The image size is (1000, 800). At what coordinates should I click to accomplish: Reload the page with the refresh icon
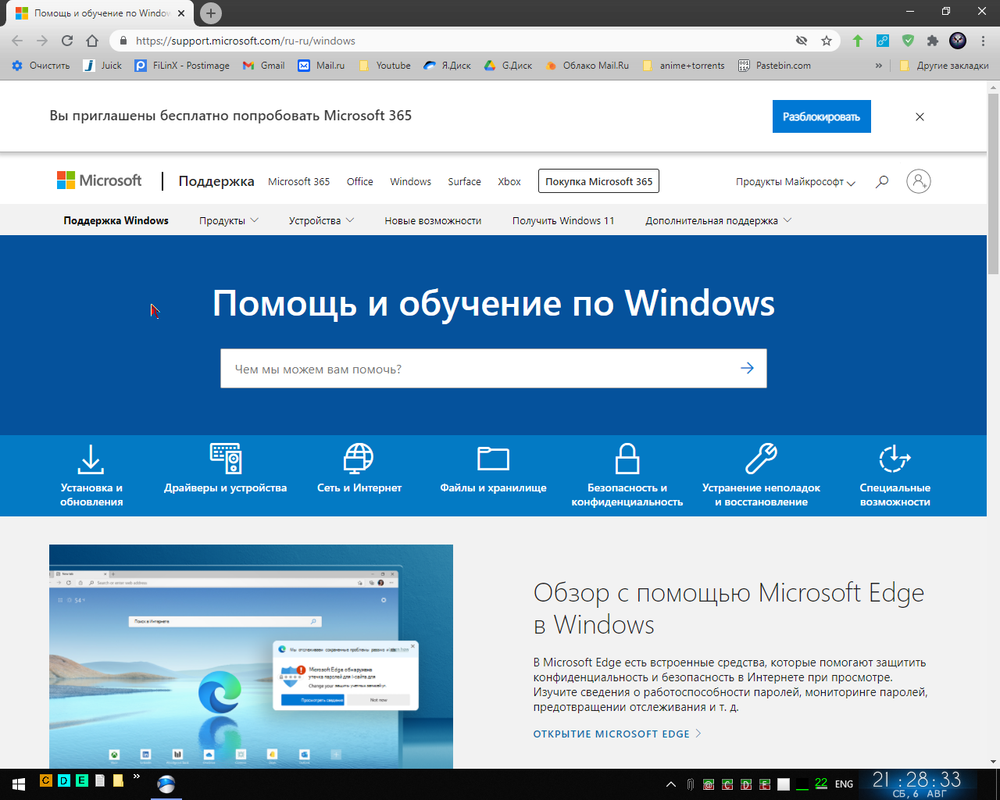click(67, 41)
